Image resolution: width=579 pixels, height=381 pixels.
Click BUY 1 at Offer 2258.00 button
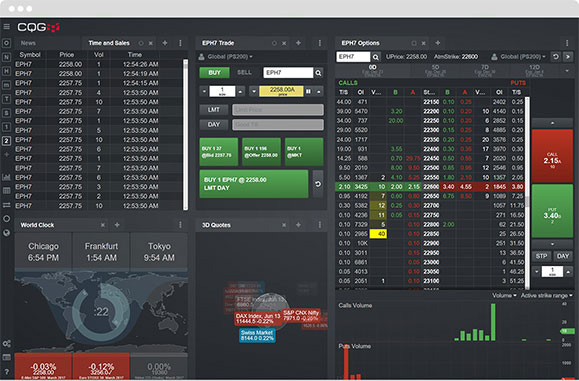click(261, 152)
